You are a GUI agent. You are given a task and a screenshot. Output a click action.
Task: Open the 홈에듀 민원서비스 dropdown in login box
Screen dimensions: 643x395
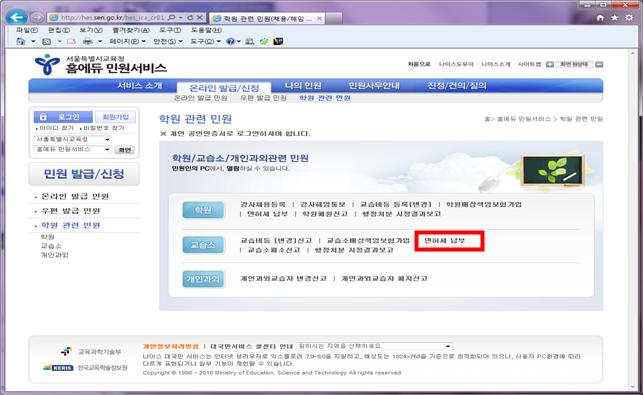[x=73, y=149]
